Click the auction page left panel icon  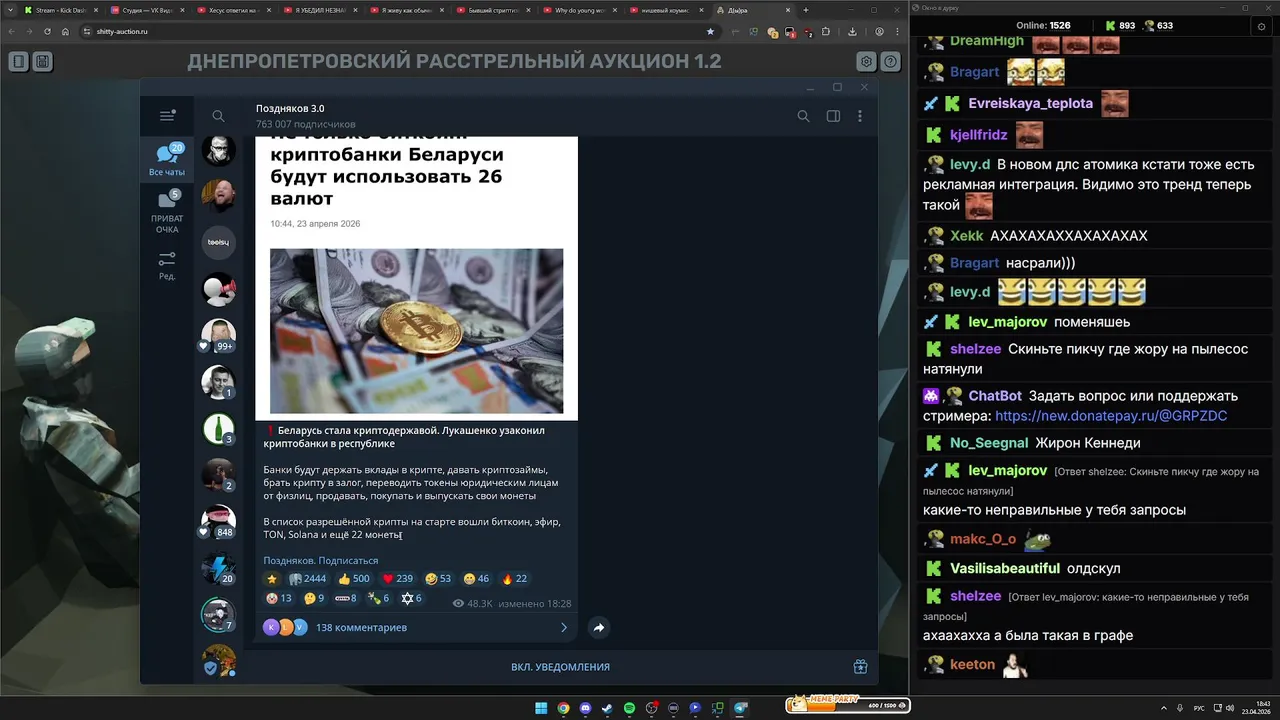coord(18,62)
